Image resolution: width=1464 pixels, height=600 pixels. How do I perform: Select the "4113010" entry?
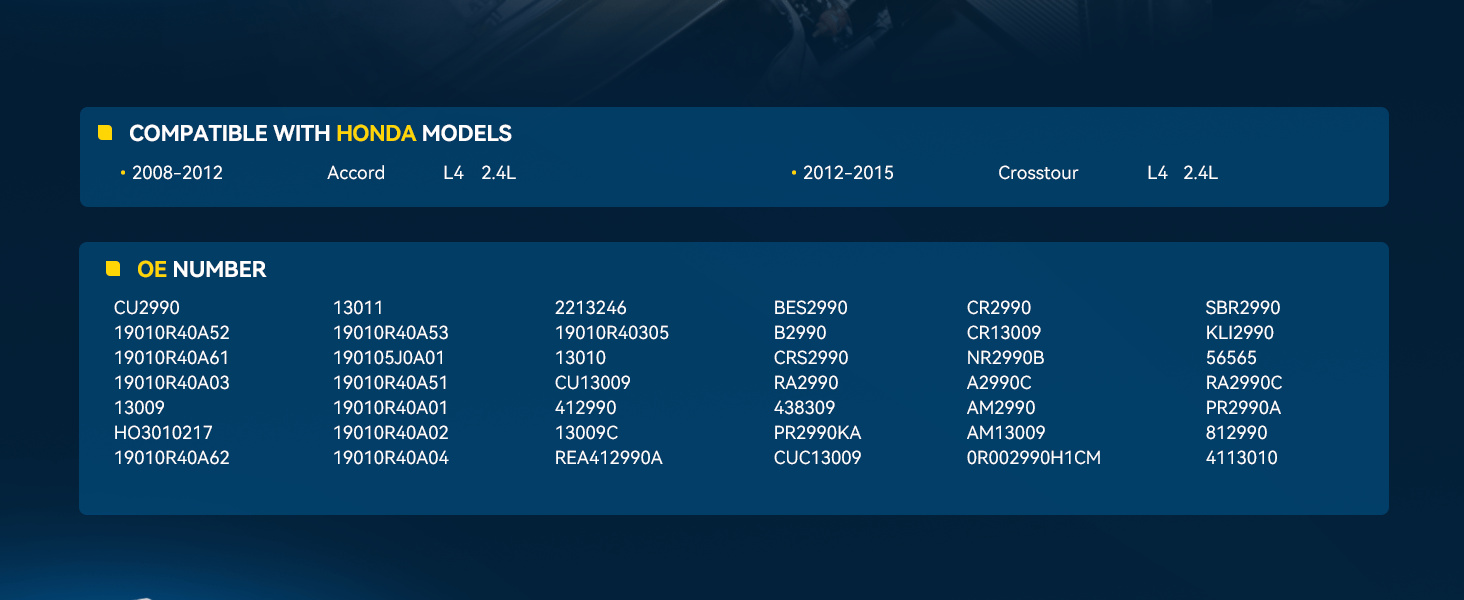click(x=1242, y=458)
